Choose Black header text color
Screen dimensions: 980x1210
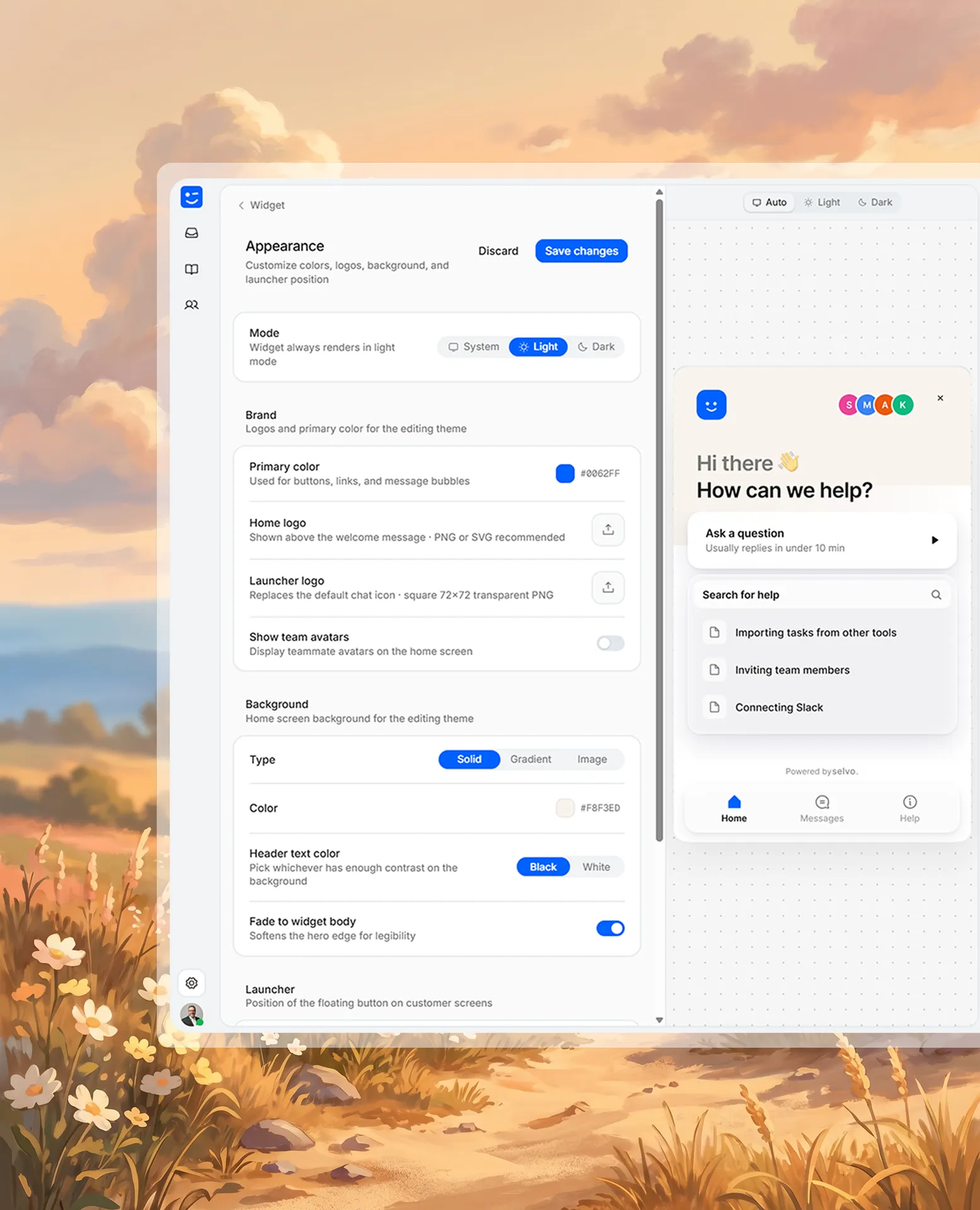click(x=543, y=867)
